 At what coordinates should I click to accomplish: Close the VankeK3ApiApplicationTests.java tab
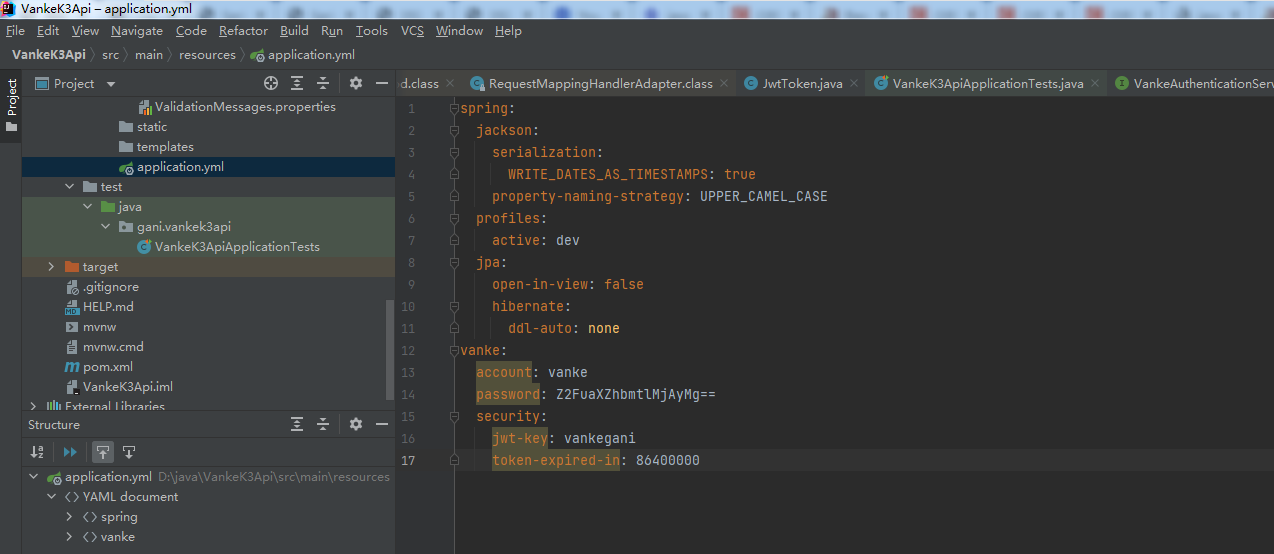pyautogui.click(x=1096, y=84)
